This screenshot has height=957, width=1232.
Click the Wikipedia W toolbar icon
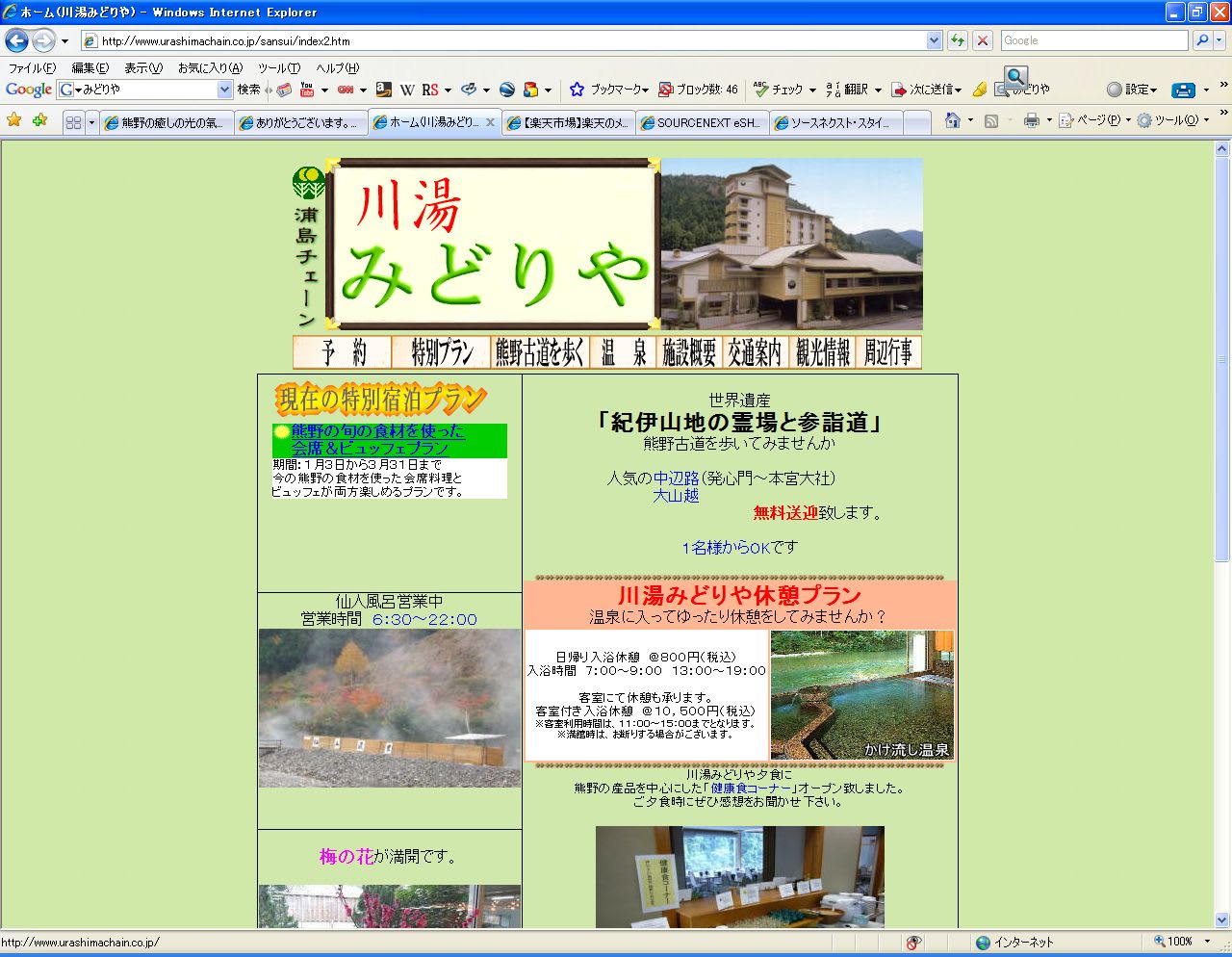click(x=407, y=90)
